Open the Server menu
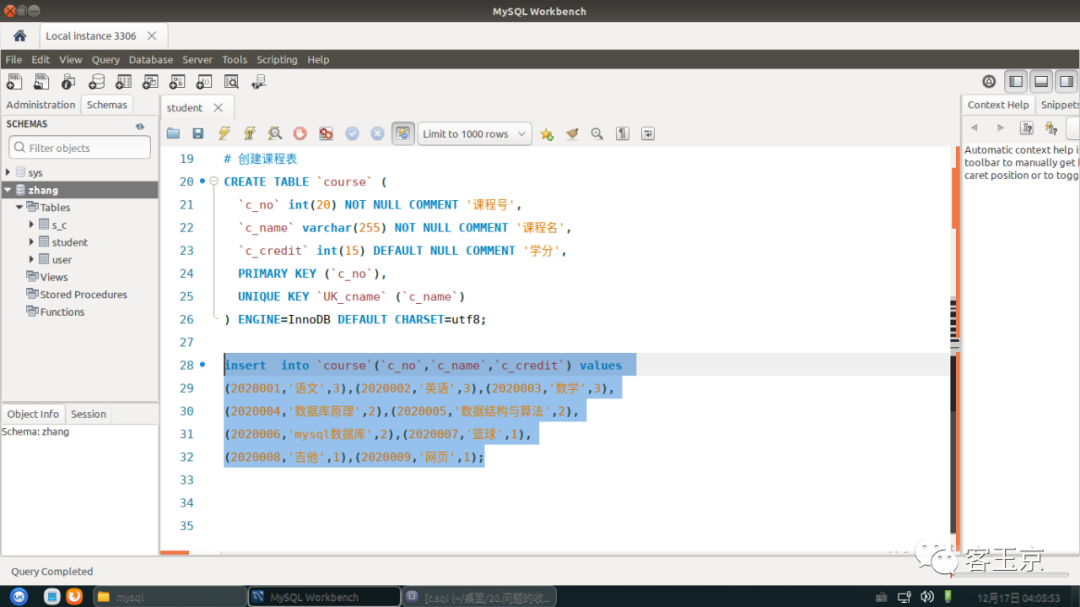The image size is (1080, 607). coord(197,60)
